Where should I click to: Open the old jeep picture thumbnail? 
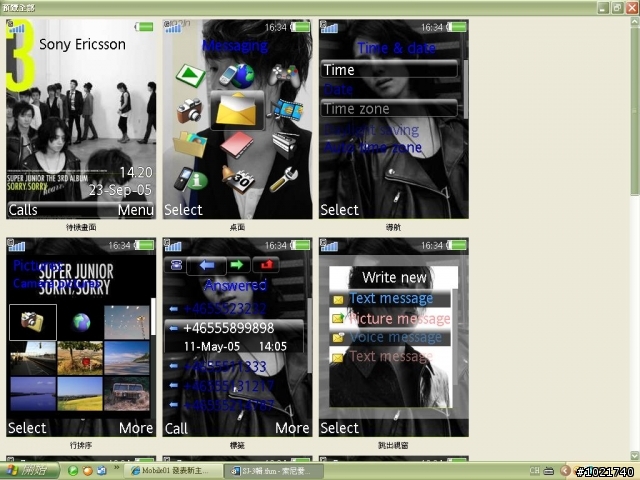point(127,393)
